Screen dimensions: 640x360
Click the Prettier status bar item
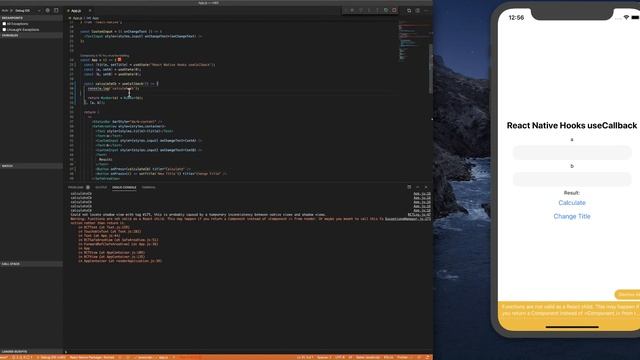click(x=402, y=357)
